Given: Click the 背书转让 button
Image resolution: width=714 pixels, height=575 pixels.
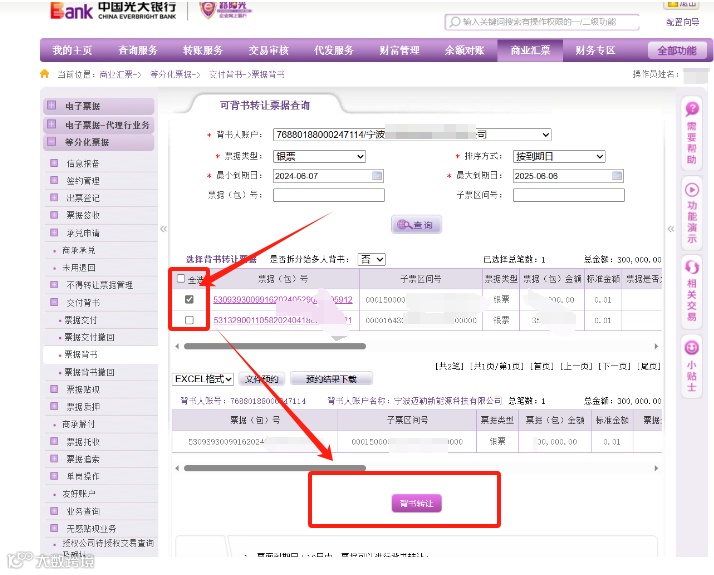Looking at the screenshot, I should [x=417, y=504].
